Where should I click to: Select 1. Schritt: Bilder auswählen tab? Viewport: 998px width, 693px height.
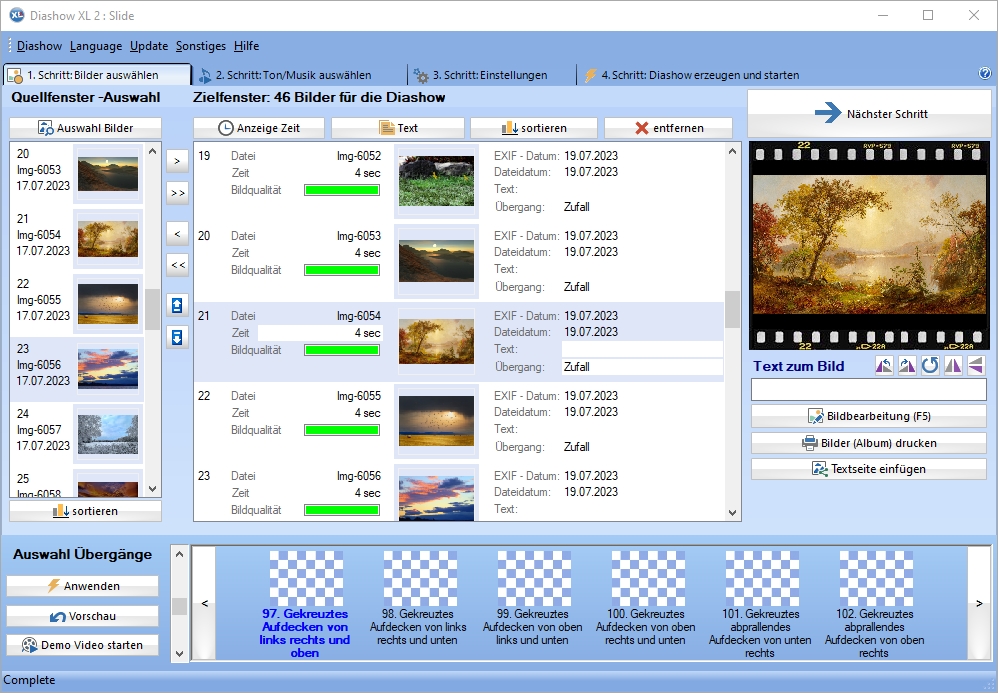97,74
